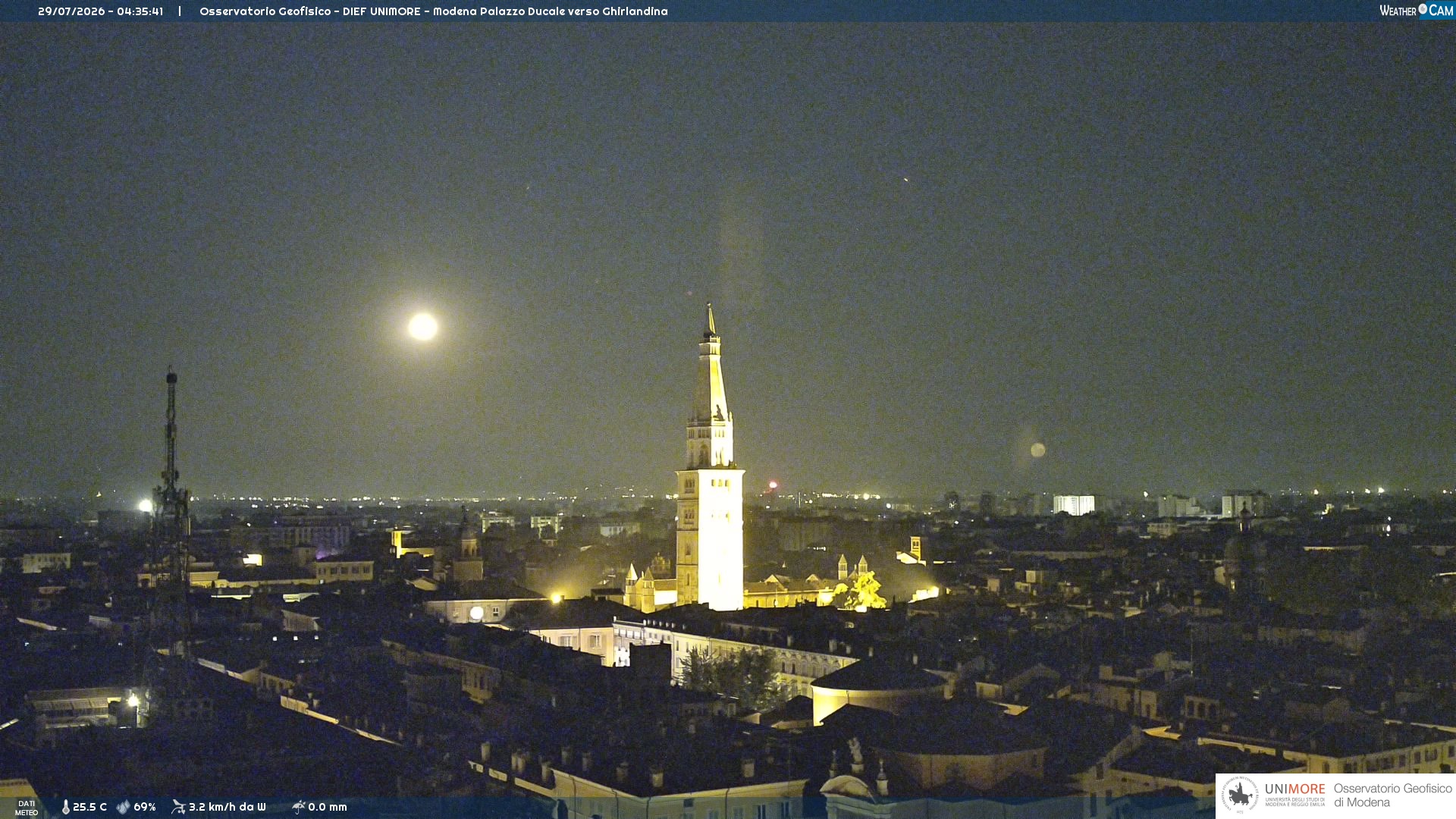This screenshot has height=819, width=1456.
Task: Click the 3.2 km/h da W wind reading
Action: coord(227,807)
